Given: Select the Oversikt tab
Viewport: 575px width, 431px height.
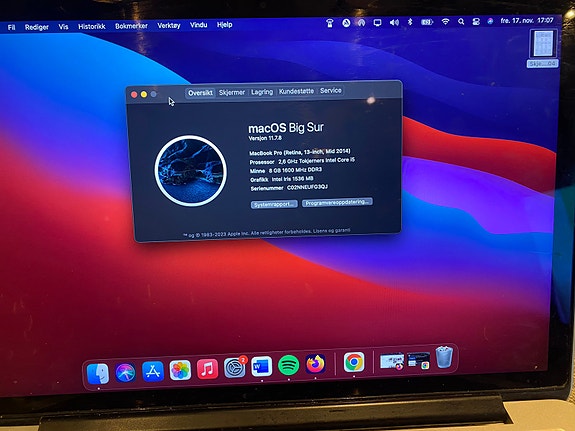Looking at the screenshot, I should [x=200, y=93].
